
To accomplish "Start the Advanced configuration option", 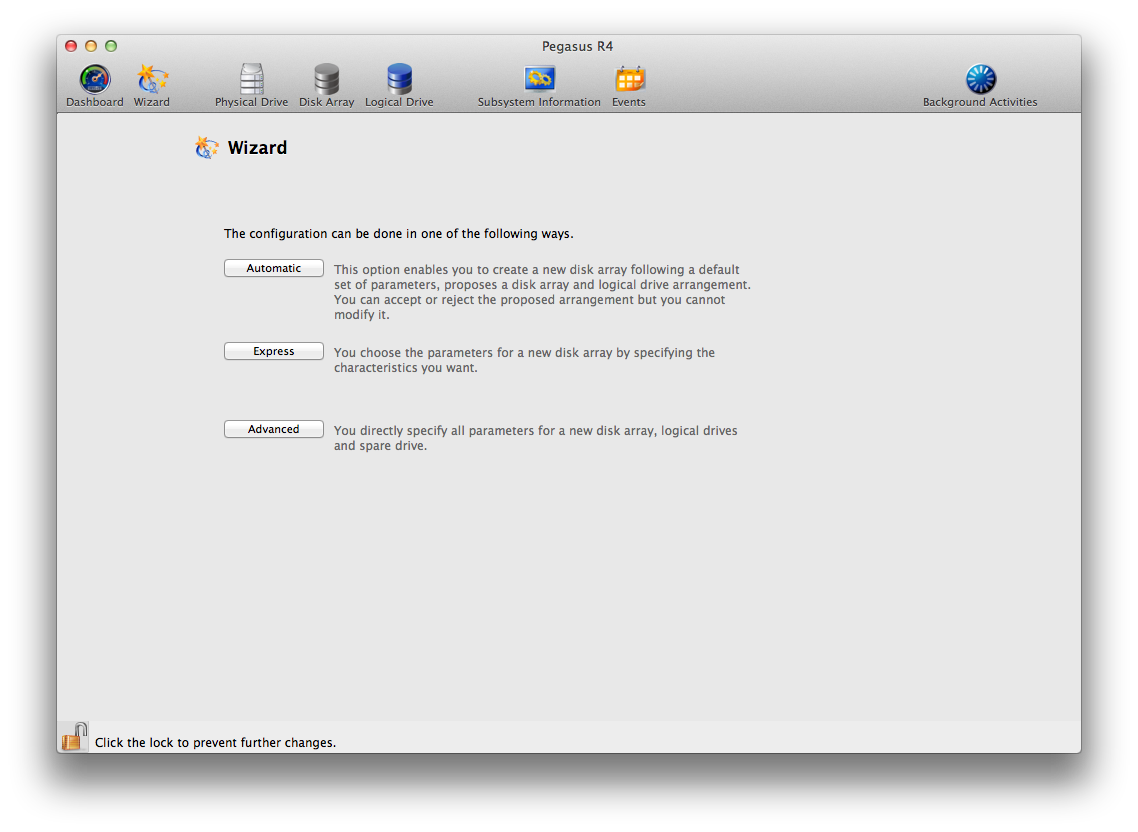I will coord(274,429).
